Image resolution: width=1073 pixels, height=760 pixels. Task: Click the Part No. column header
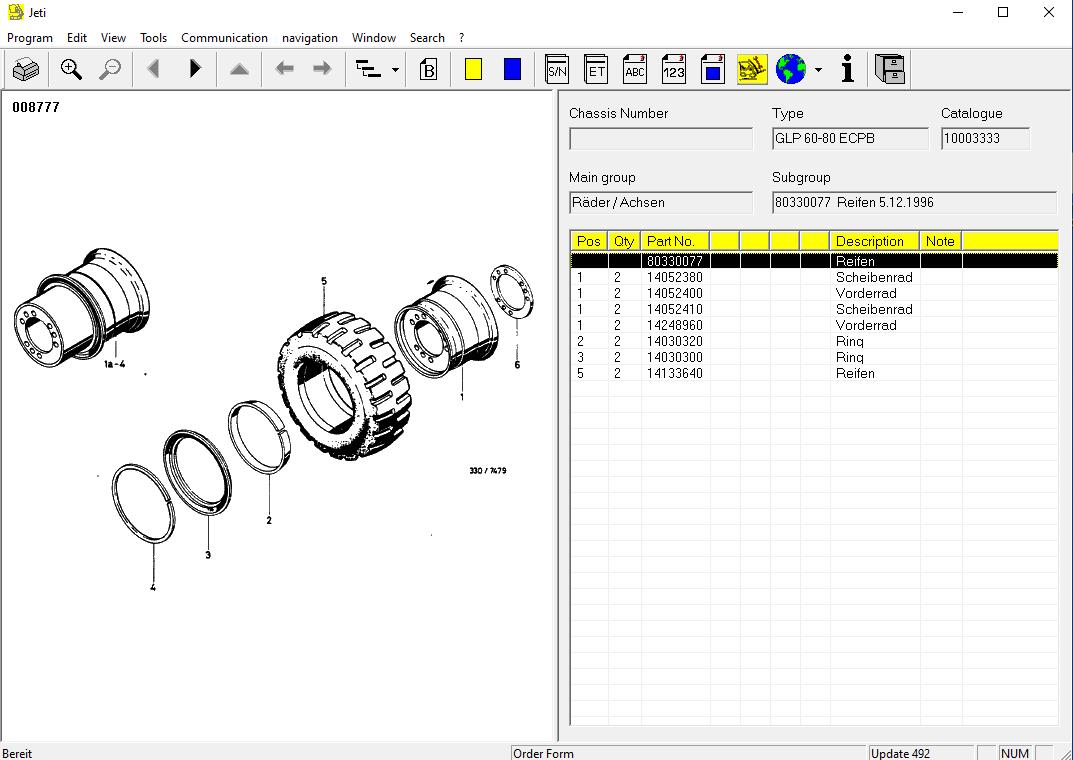point(675,241)
